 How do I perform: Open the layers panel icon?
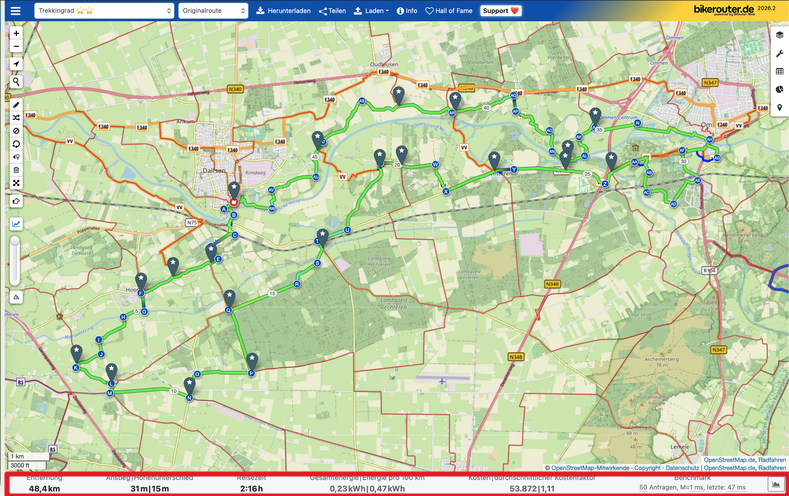click(779, 35)
